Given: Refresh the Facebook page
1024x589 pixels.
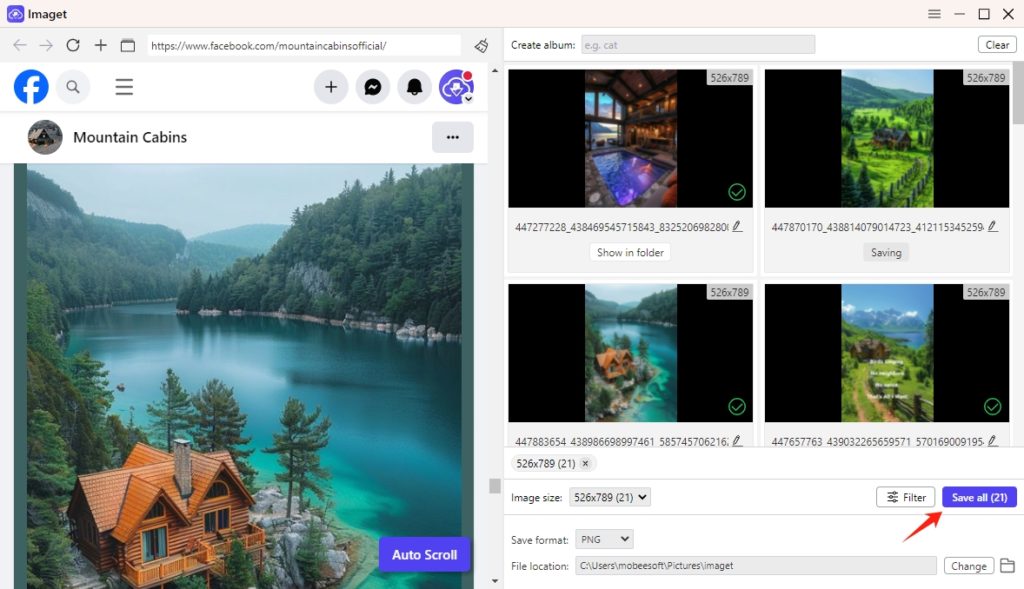Looking at the screenshot, I should coord(72,45).
